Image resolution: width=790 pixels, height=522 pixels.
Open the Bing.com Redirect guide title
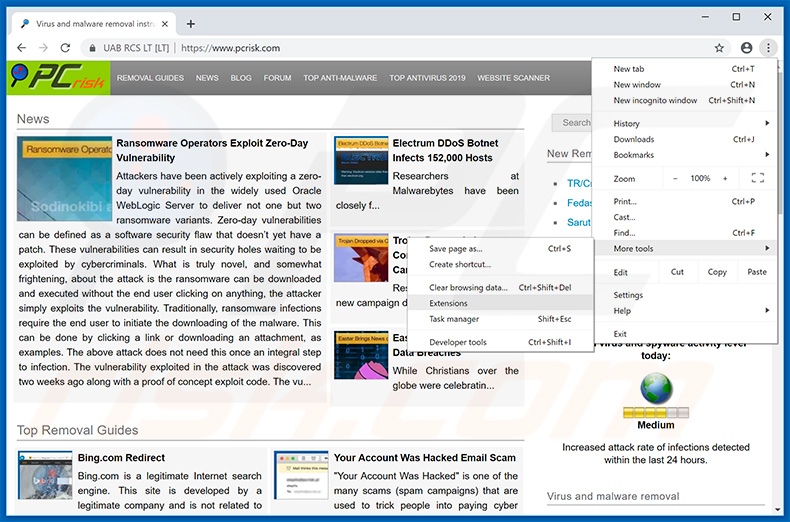click(121, 458)
